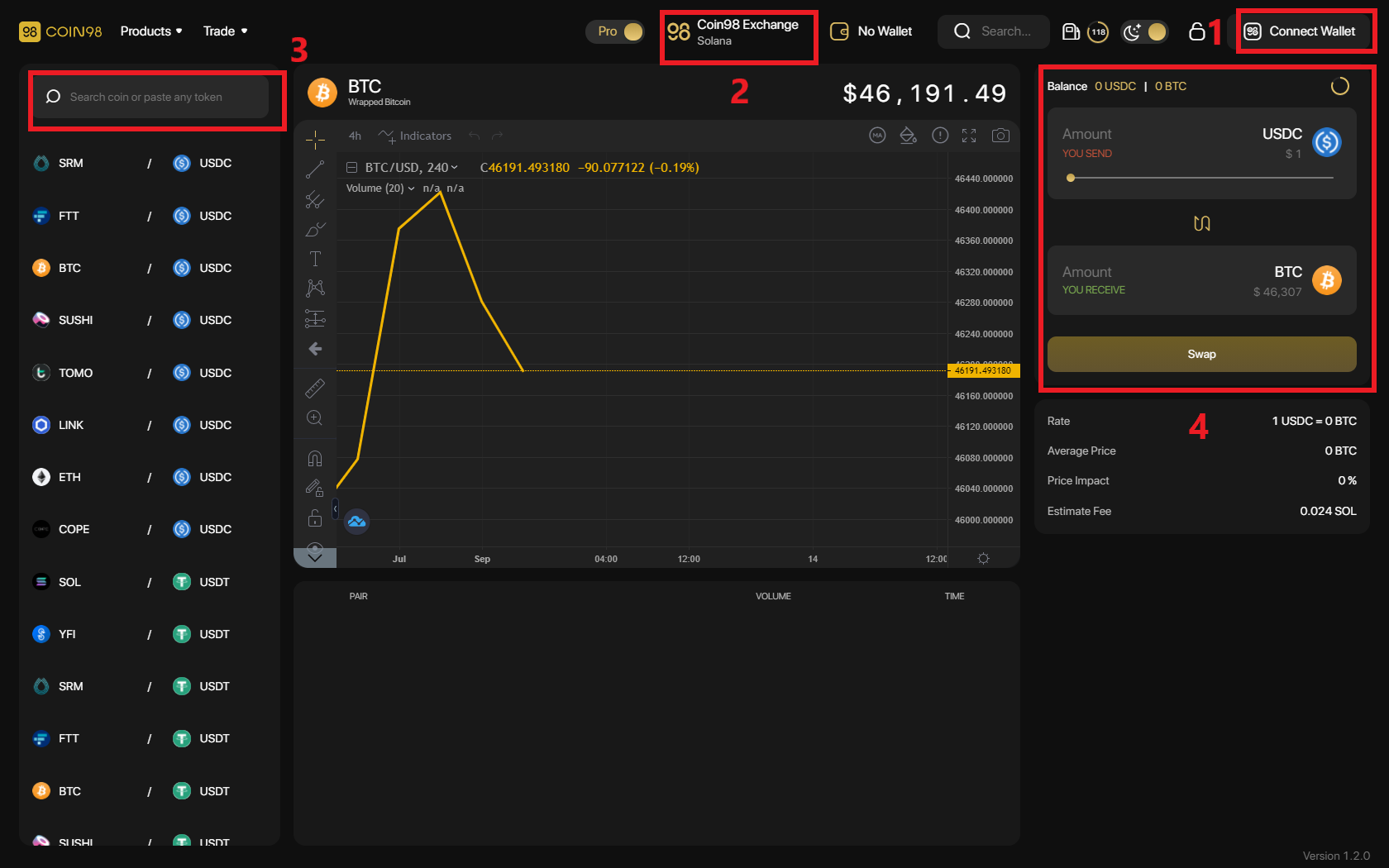The image size is (1389, 868).
Task: Toggle the magnet mode tool
Action: pos(315,458)
